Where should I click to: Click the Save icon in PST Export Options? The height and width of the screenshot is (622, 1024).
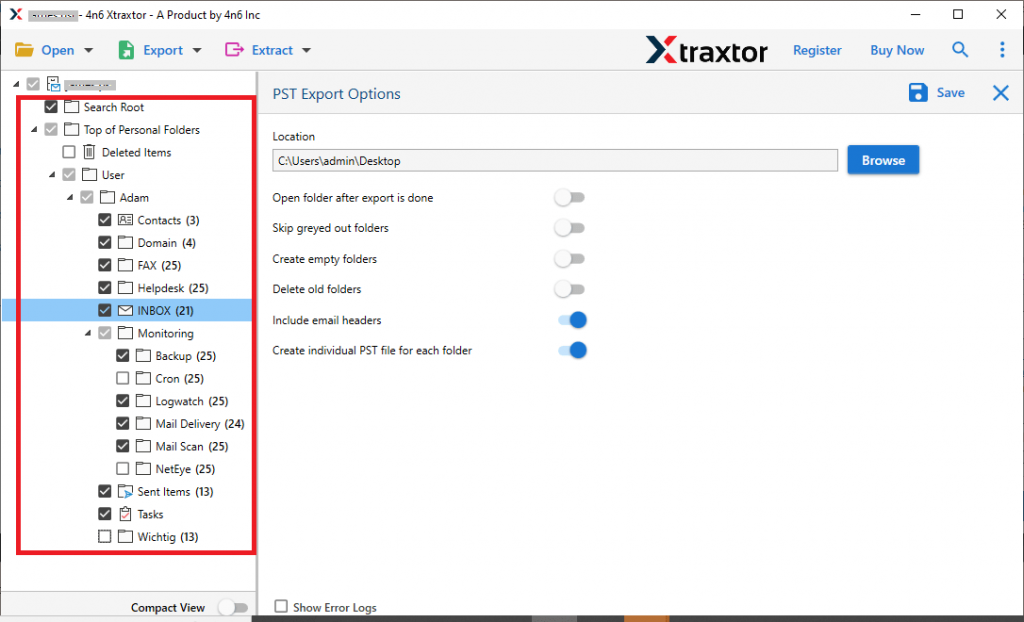pyautogui.click(x=918, y=92)
